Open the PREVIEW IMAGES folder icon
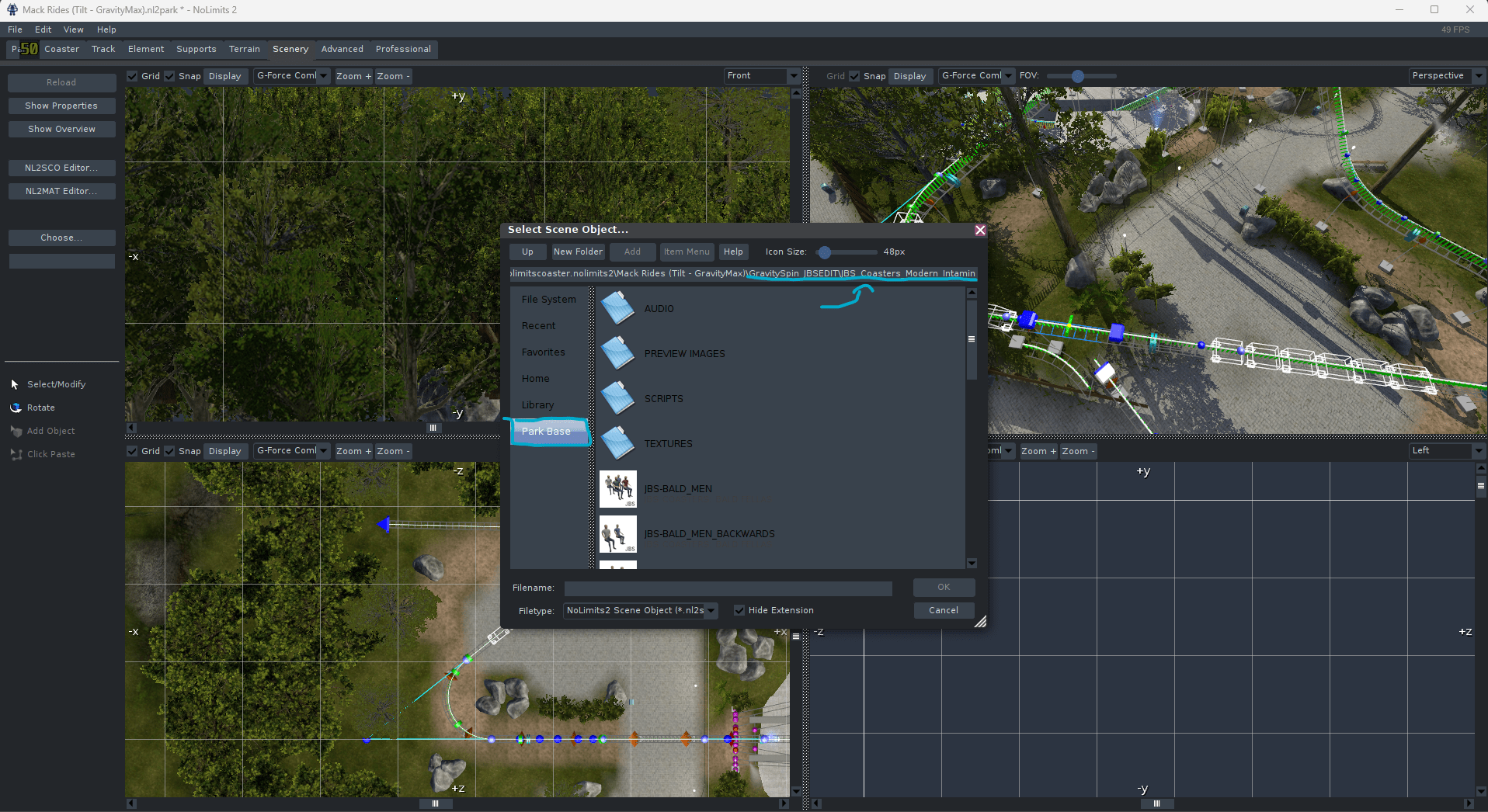 [x=618, y=353]
